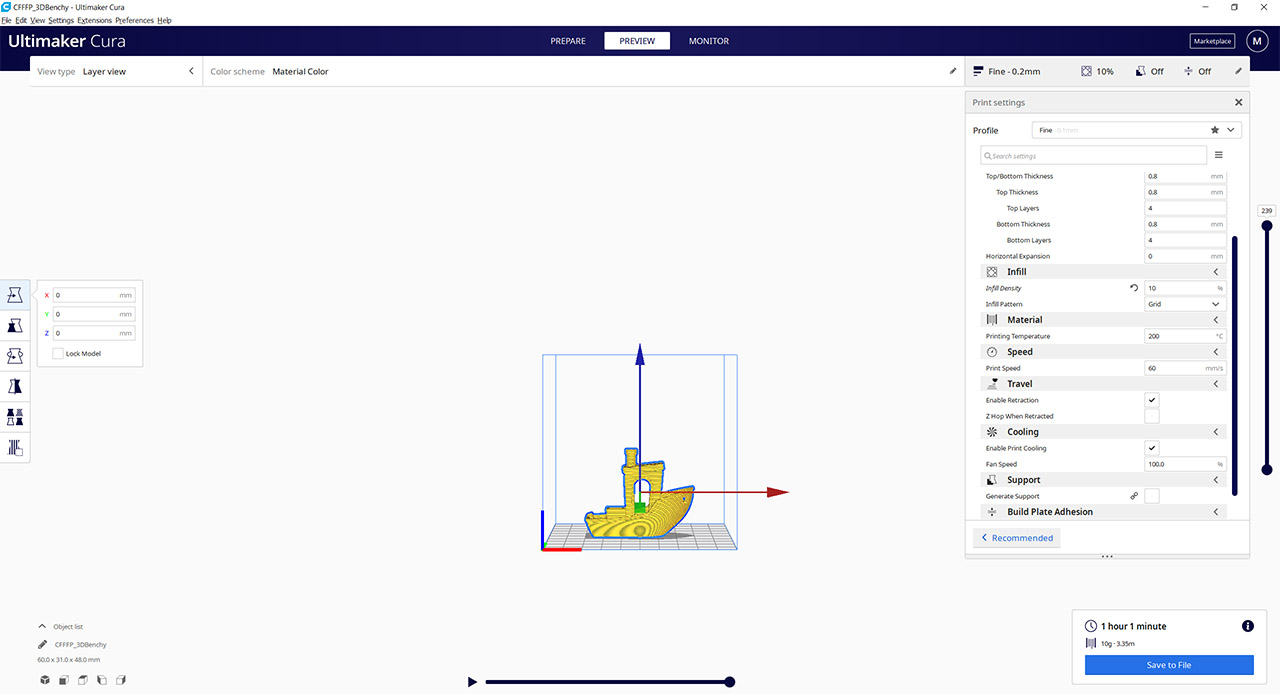The width and height of the screenshot is (1280, 694).
Task: Click the Search settings field
Action: pos(1094,155)
